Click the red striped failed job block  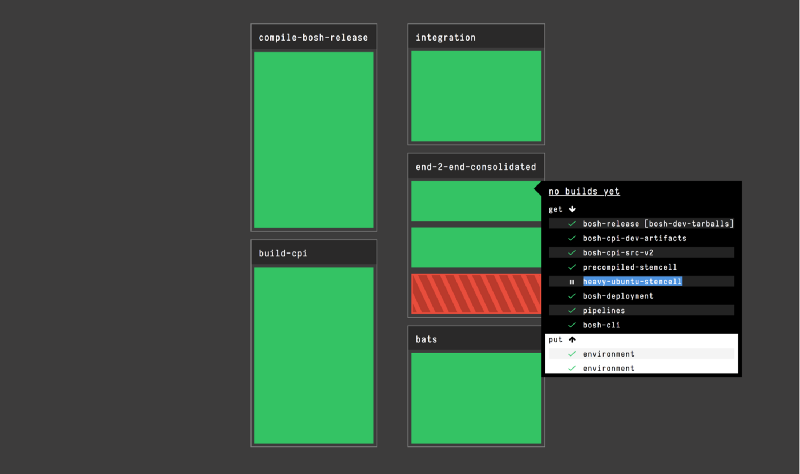point(475,294)
